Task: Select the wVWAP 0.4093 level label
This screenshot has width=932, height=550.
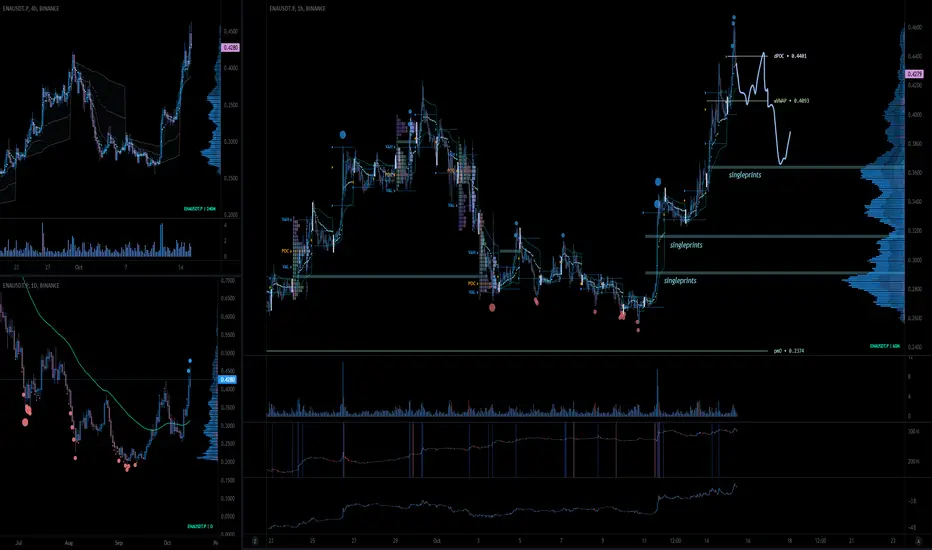Action: tap(791, 100)
